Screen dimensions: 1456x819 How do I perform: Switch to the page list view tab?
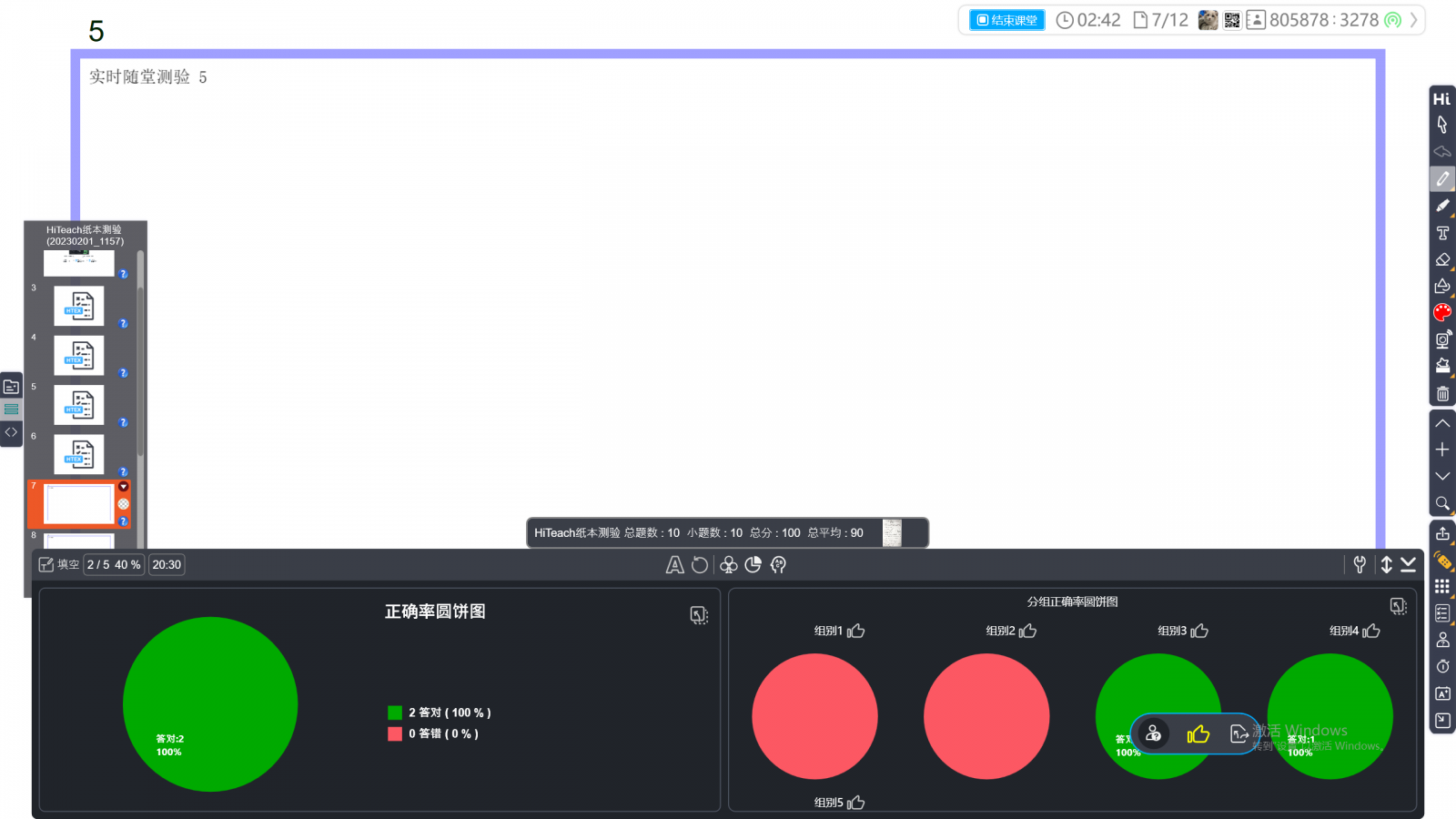click(x=11, y=409)
